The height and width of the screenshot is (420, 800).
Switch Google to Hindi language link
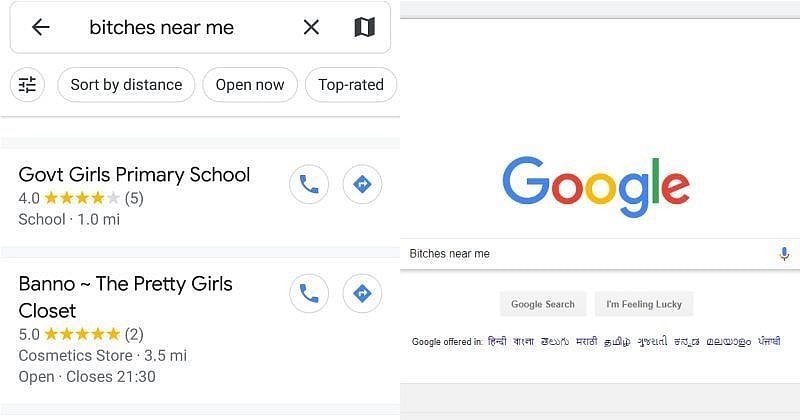[x=497, y=342]
